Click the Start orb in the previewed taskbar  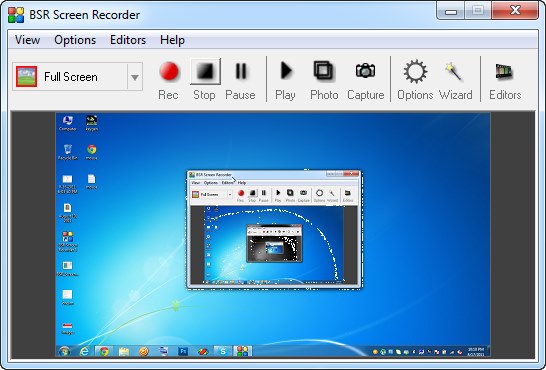64,351
